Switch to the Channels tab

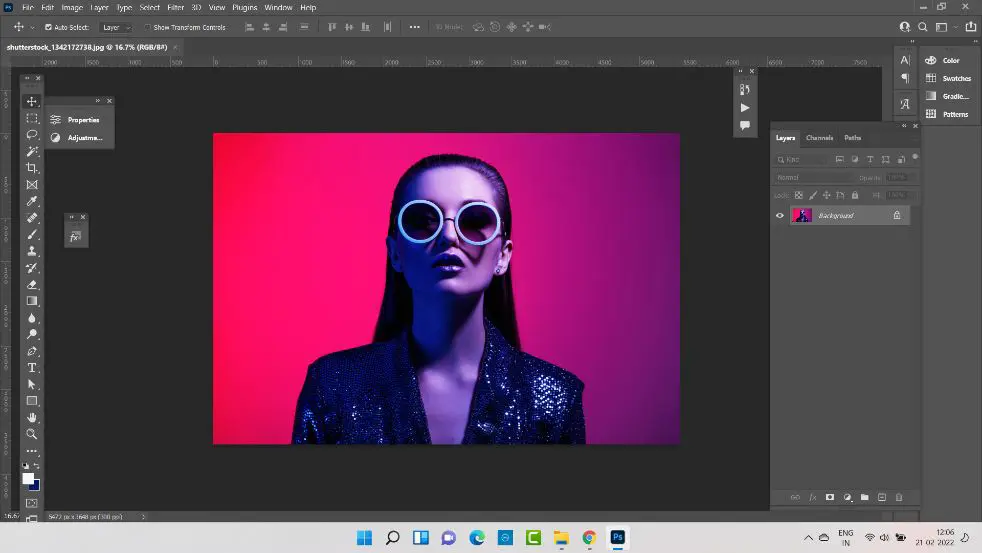819,138
